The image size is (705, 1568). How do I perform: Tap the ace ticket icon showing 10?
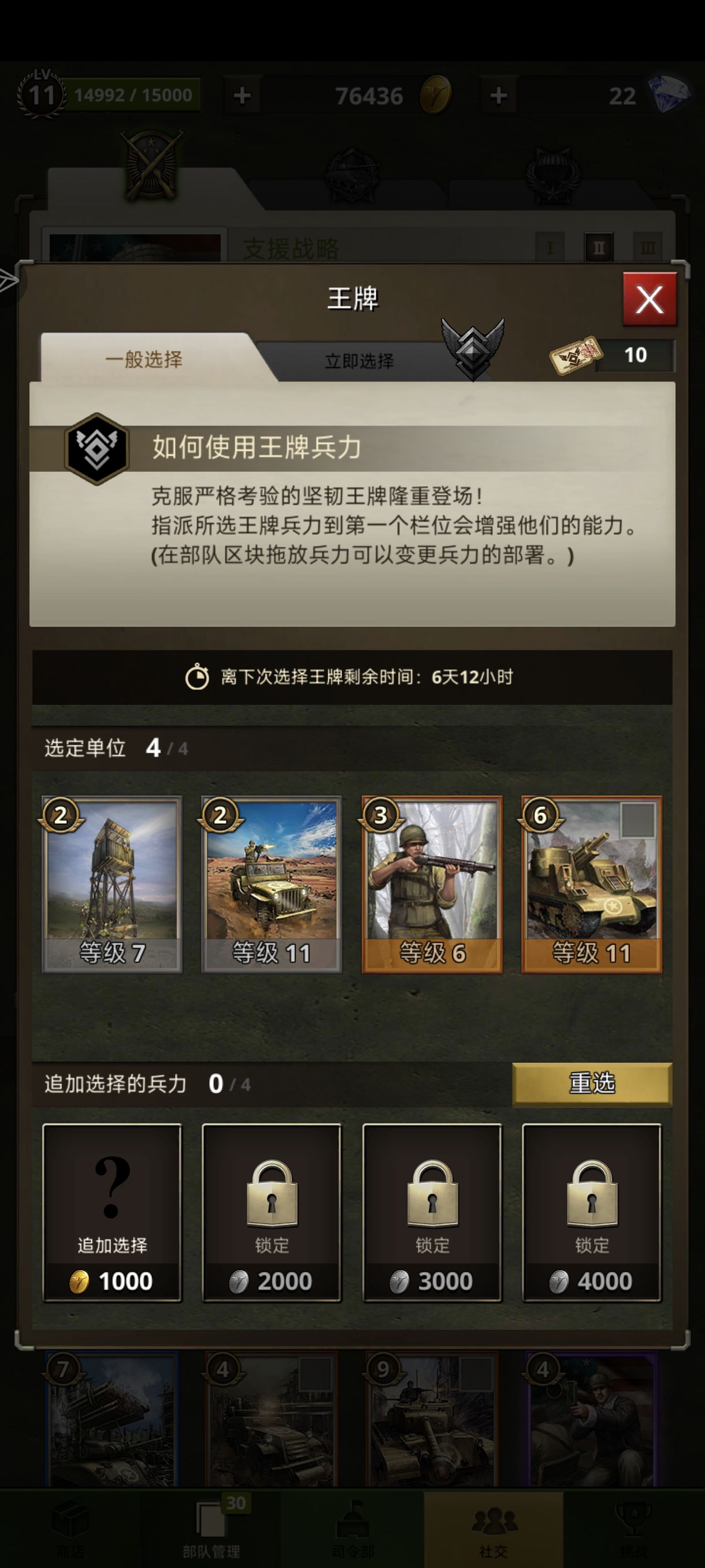576,355
